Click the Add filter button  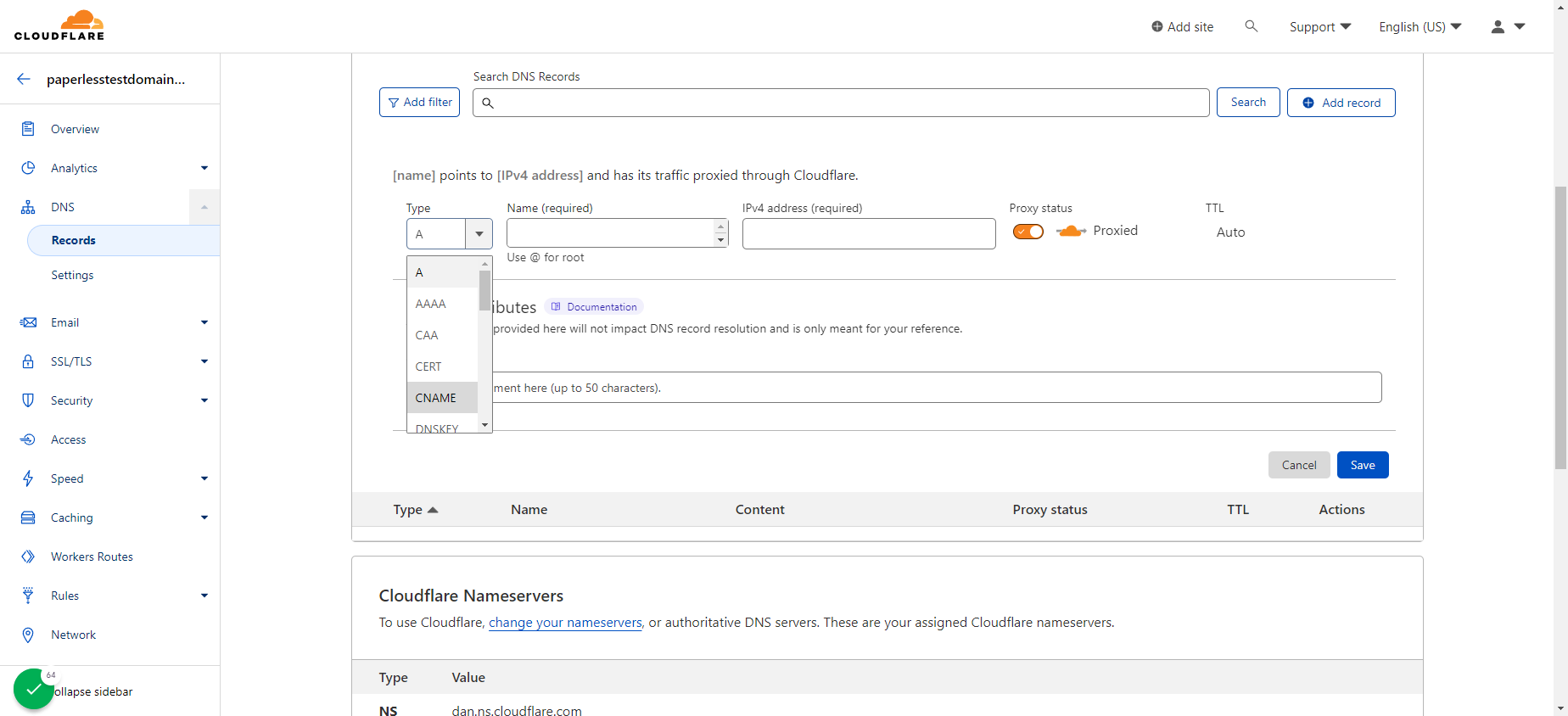coord(419,103)
